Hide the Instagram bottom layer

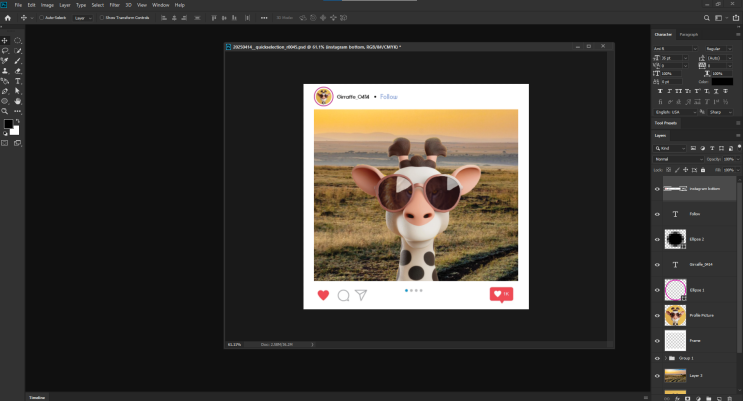click(657, 189)
